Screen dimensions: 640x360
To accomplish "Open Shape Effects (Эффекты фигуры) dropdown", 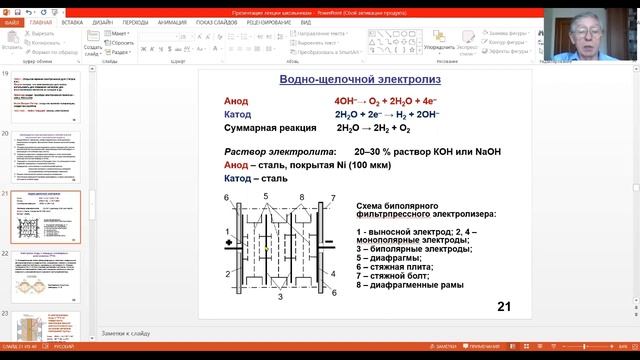I will 506,51.
